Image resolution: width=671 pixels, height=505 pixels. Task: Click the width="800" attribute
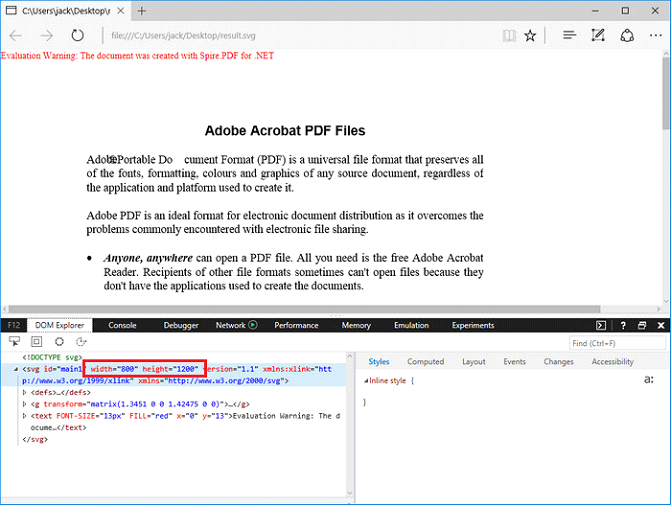tap(114, 369)
